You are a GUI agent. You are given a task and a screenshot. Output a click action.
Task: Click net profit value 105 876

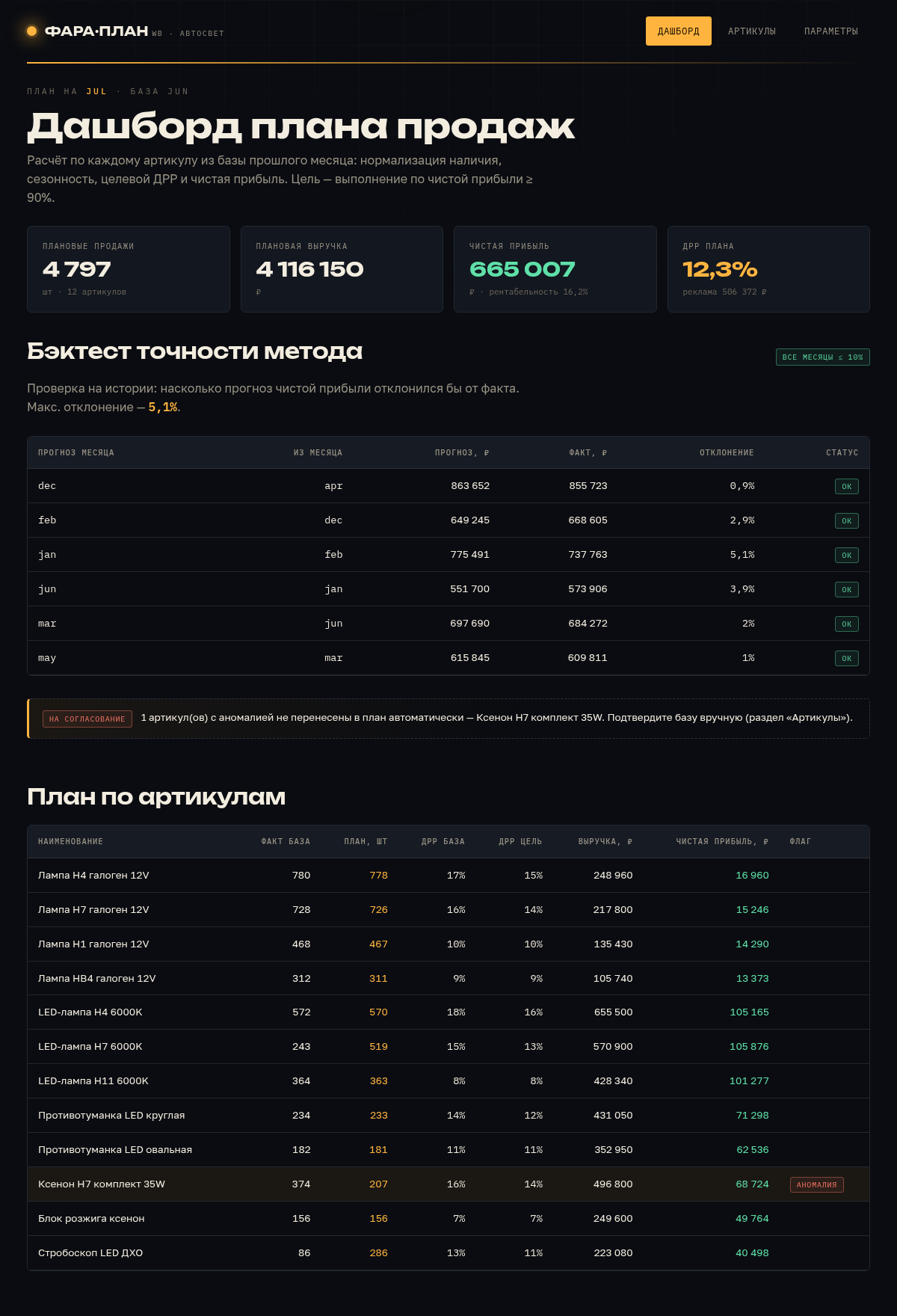749,1047
